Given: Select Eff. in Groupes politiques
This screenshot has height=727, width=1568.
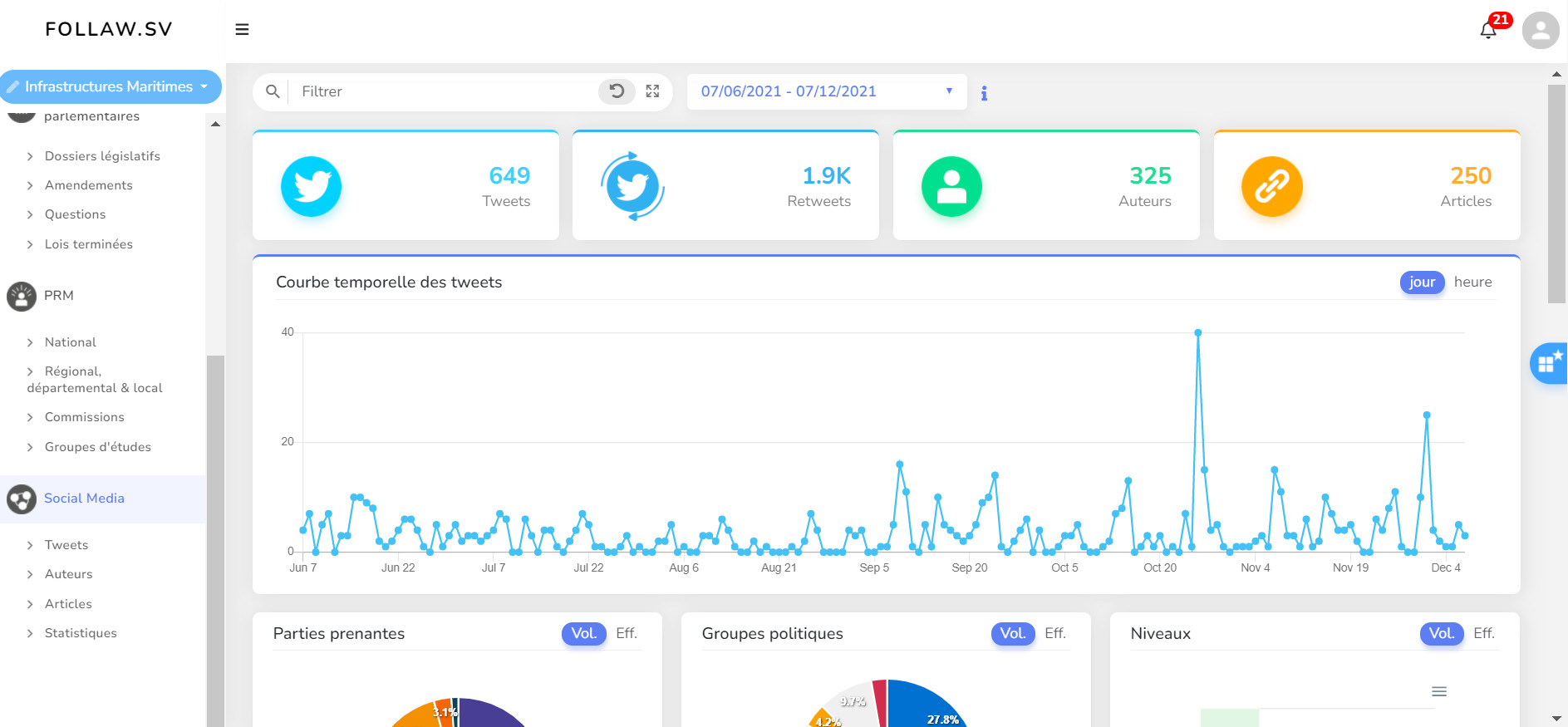Looking at the screenshot, I should 1054,634.
